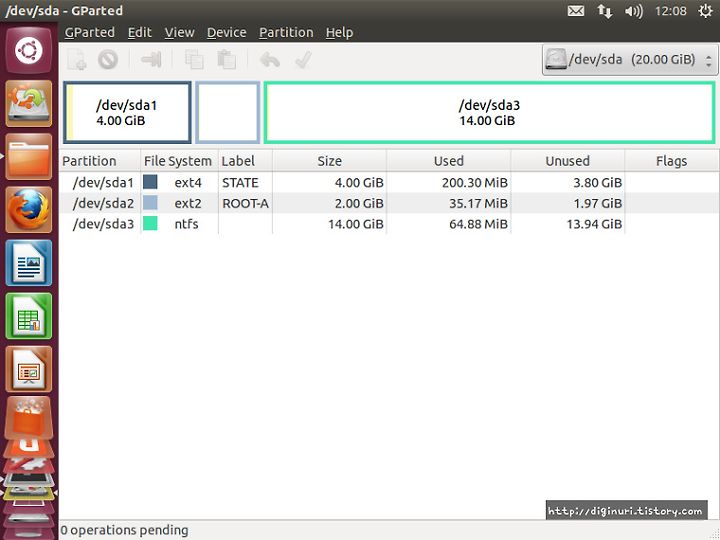720x540 pixels.
Task: Sort by the Partition column header
Action: tap(100, 161)
